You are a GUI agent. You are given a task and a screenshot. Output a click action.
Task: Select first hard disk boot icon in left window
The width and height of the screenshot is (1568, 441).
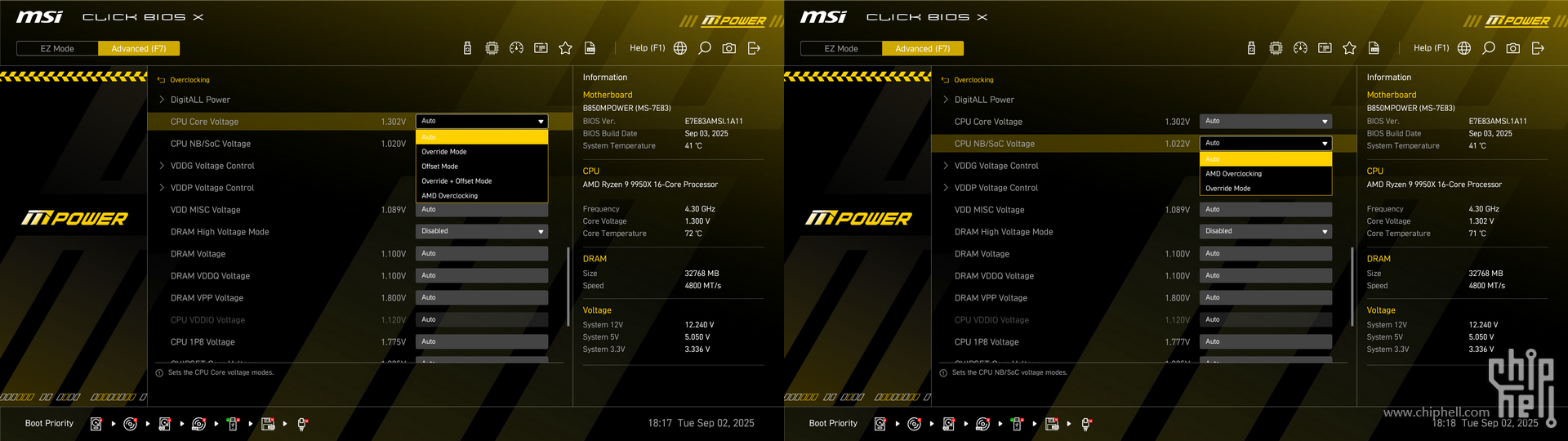coord(96,424)
